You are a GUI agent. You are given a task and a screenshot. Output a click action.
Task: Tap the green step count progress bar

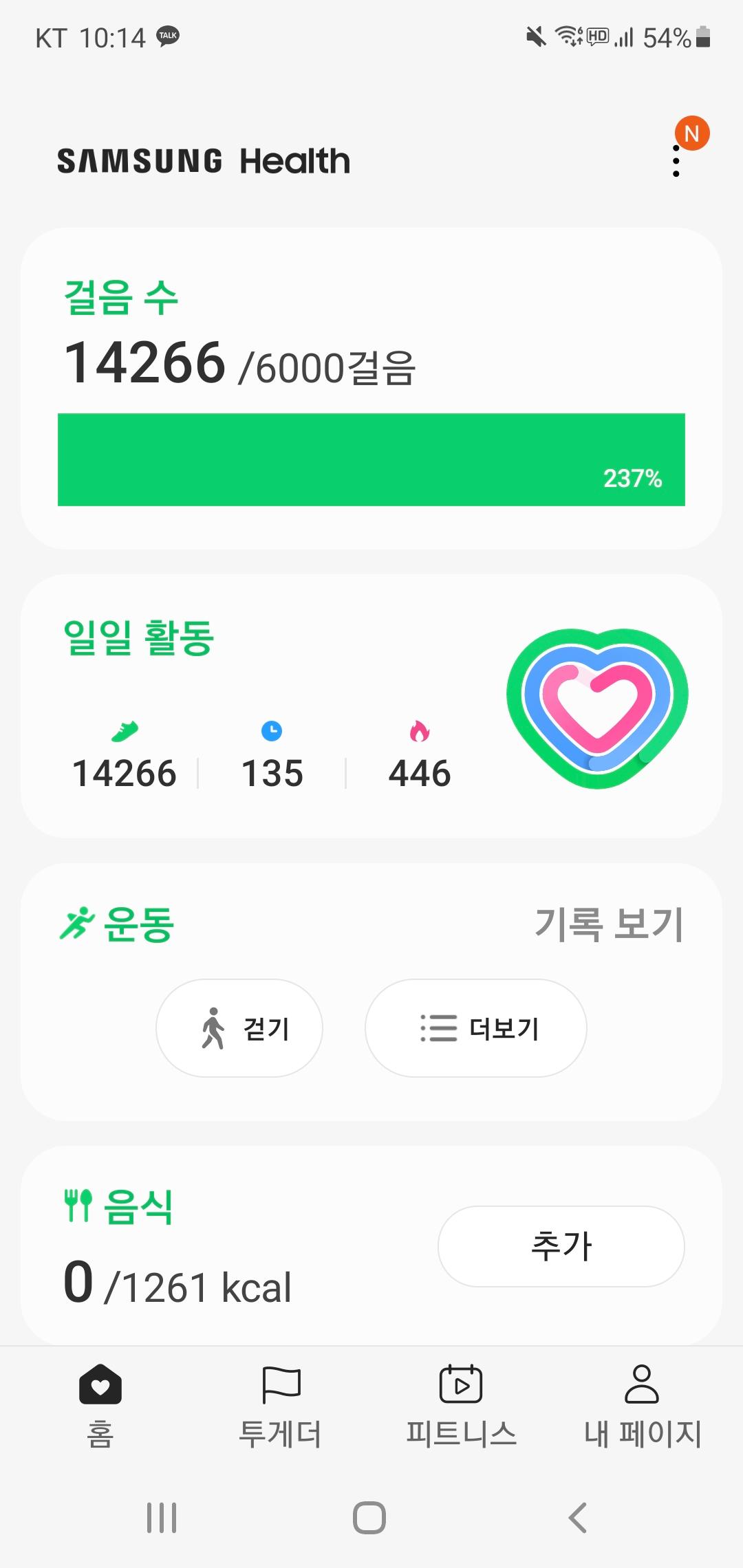point(371,459)
